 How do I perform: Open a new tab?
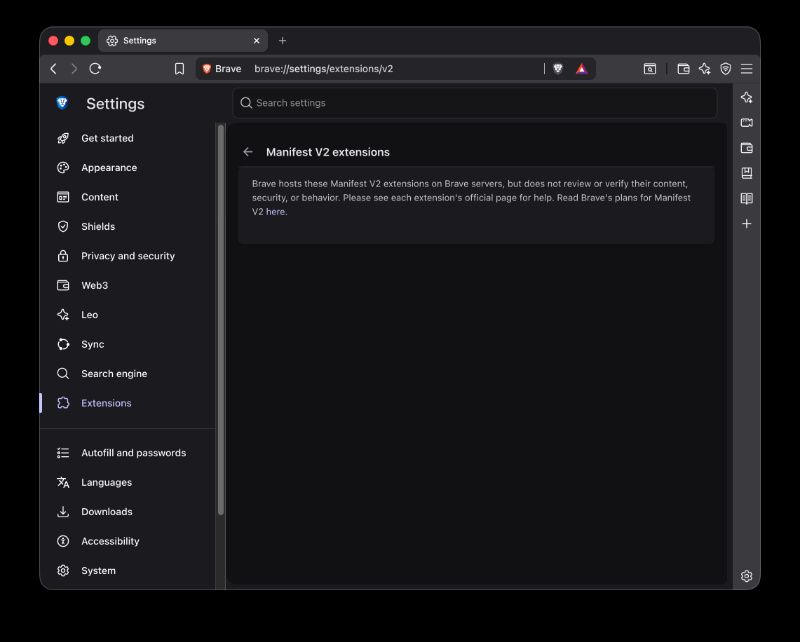coord(283,41)
